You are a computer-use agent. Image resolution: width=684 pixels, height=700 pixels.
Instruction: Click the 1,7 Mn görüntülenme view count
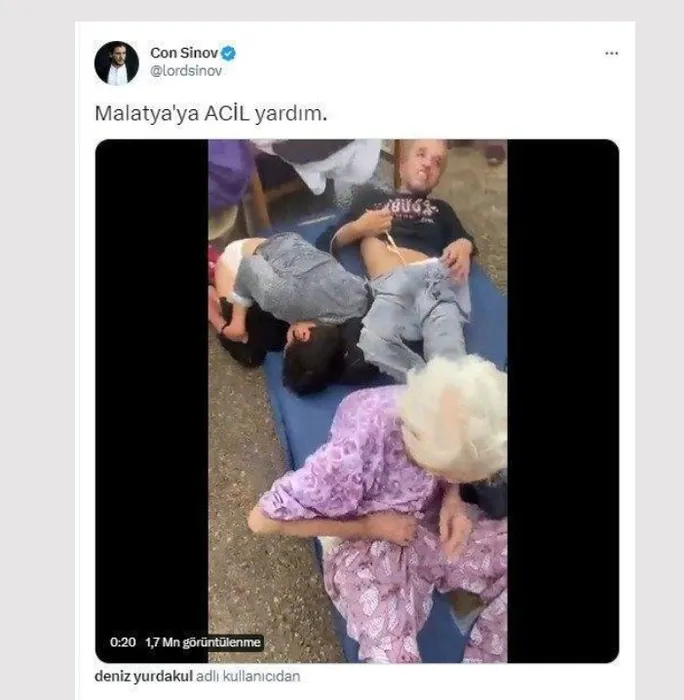click(x=203, y=642)
